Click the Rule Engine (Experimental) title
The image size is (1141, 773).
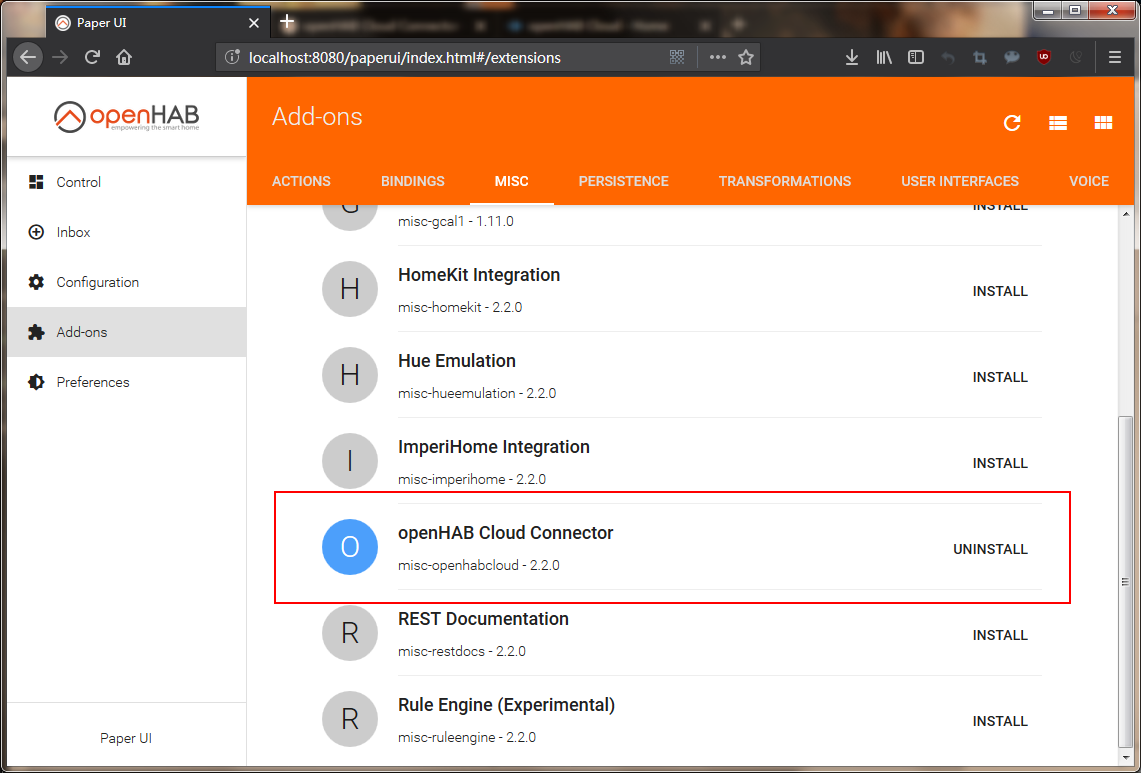pyautogui.click(x=506, y=705)
